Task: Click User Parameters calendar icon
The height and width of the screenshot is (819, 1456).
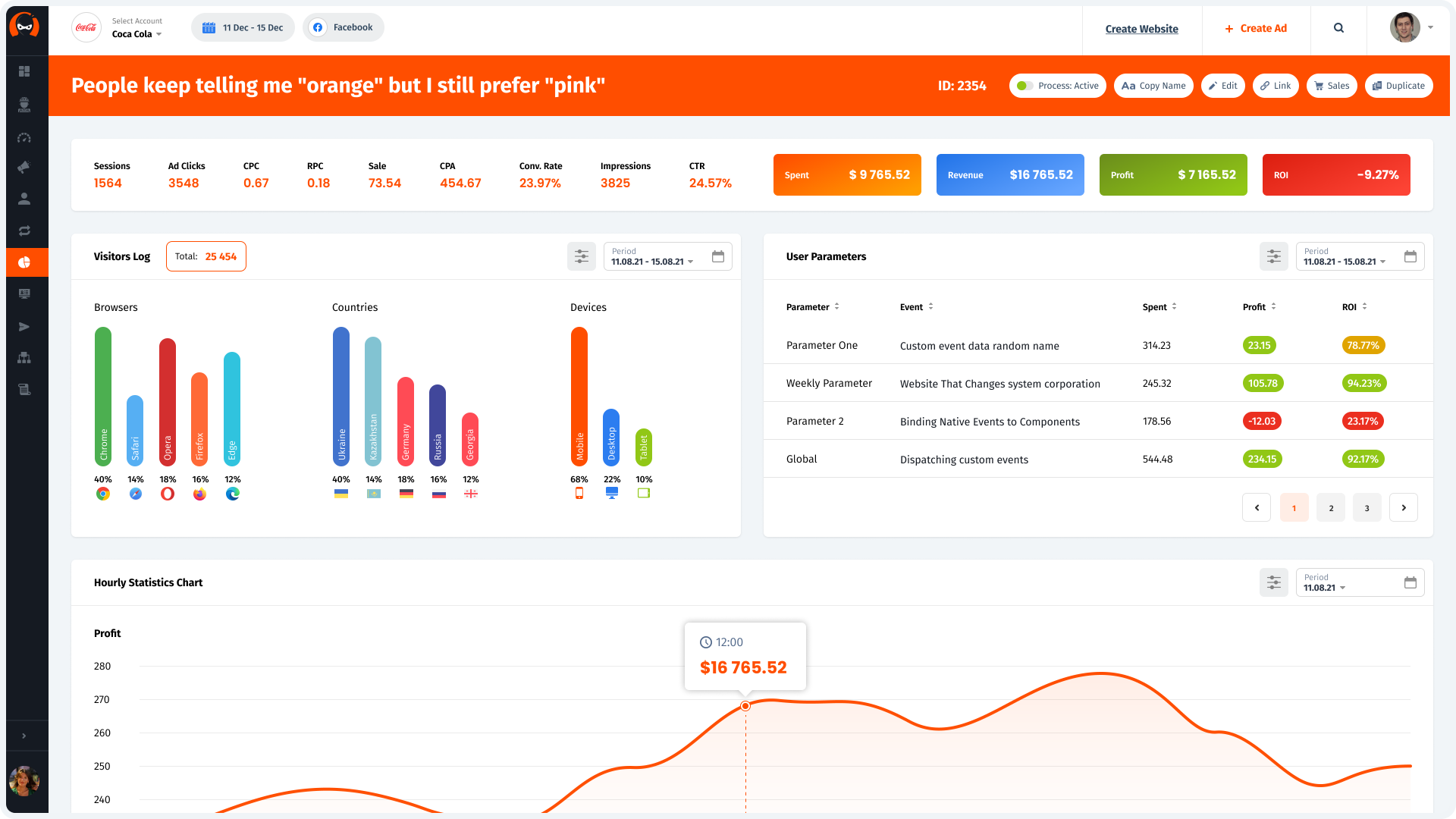Action: 1410,256
